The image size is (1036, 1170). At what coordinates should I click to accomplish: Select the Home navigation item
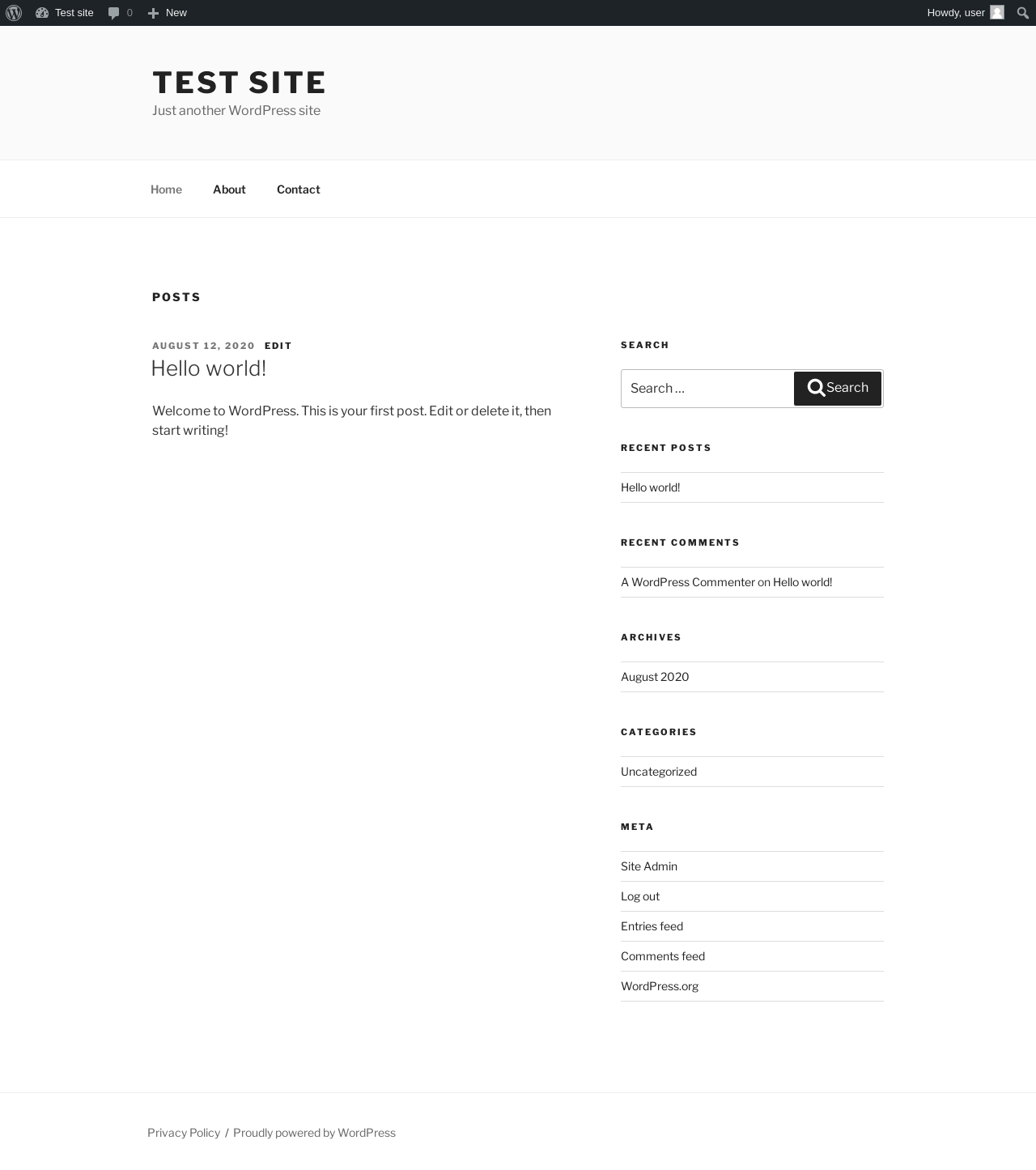pos(166,189)
